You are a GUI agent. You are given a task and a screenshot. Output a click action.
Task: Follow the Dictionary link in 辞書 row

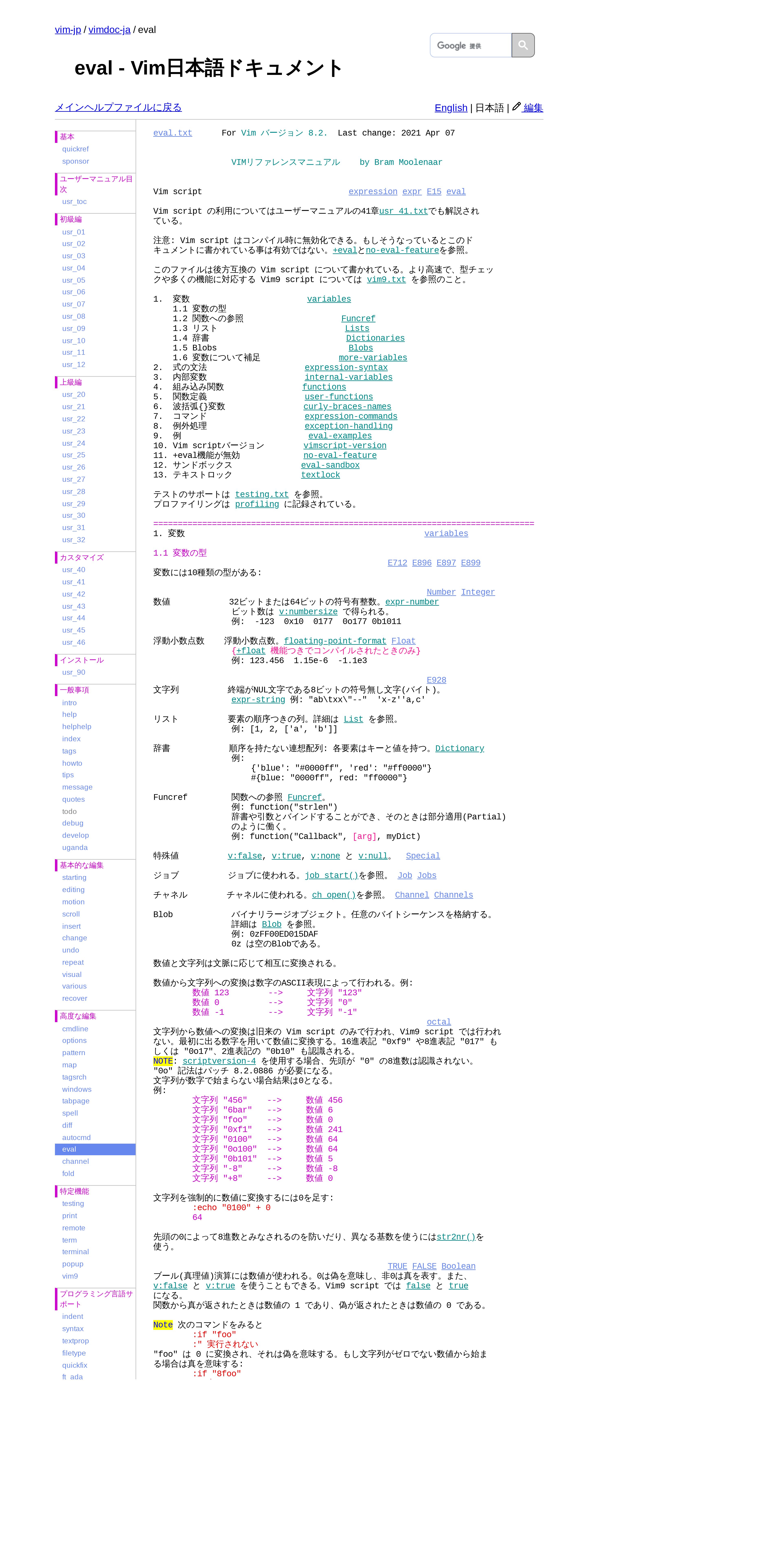460,749
